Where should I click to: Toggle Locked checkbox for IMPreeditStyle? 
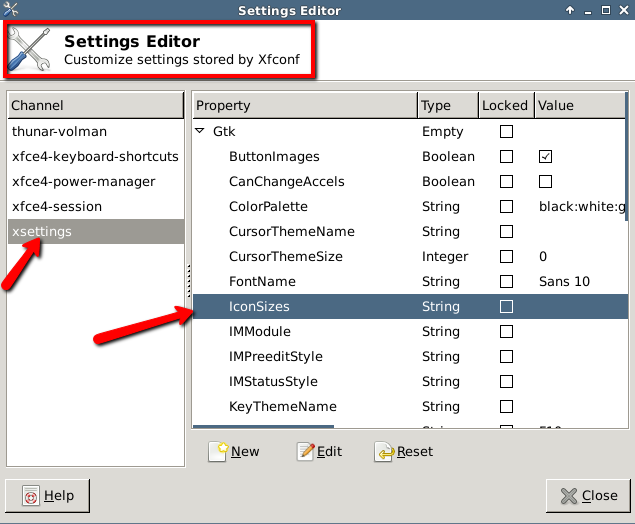click(x=506, y=357)
